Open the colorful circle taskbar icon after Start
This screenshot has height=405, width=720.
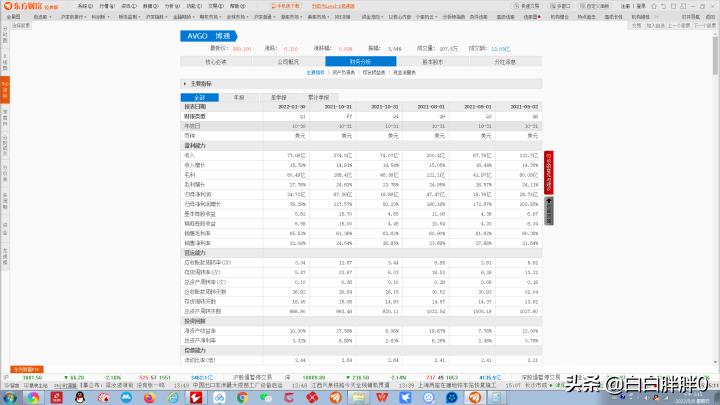coord(33,397)
